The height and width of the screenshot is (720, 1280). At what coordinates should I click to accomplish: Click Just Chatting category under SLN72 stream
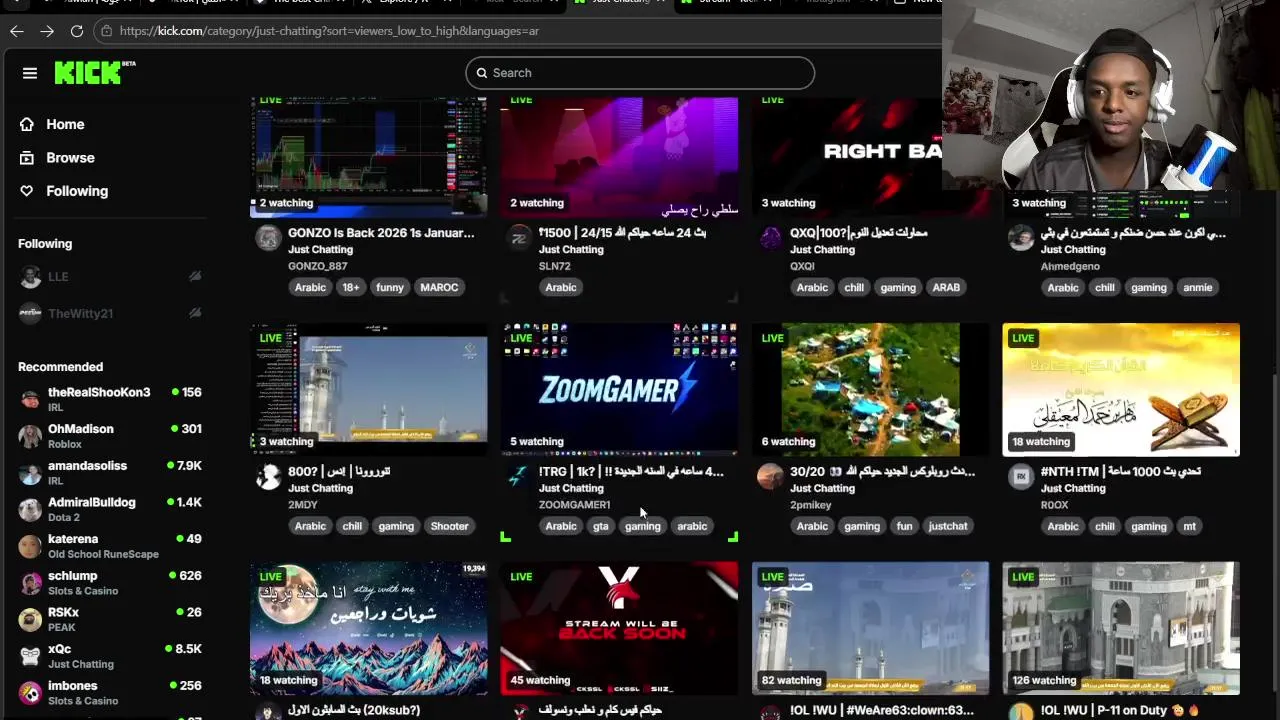tap(571, 250)
